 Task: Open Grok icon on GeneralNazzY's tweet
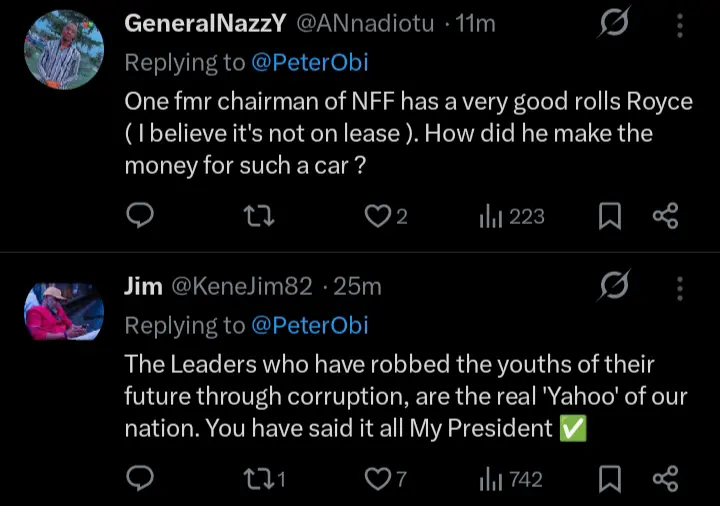pyautogui.click(x=613, y=24)
